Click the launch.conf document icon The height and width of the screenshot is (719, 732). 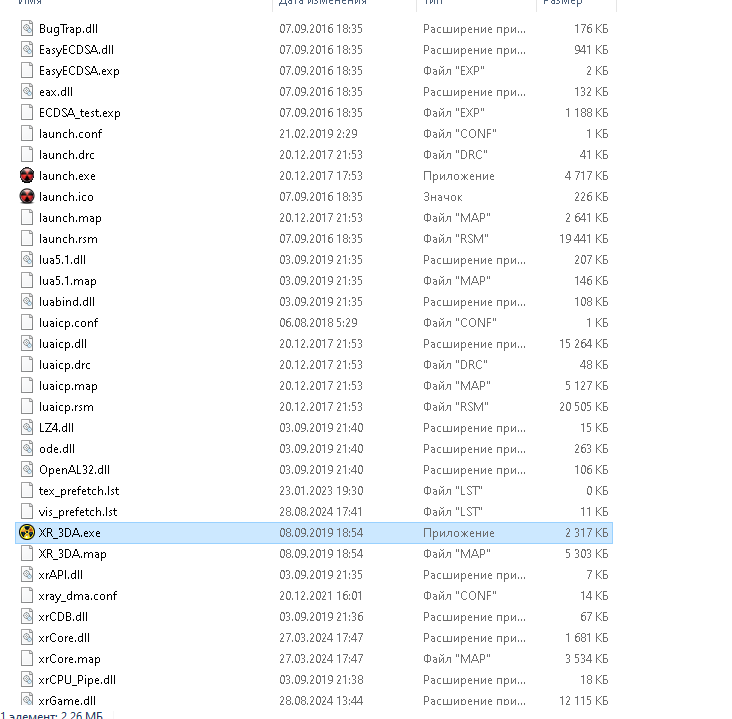tap(27, 134)
